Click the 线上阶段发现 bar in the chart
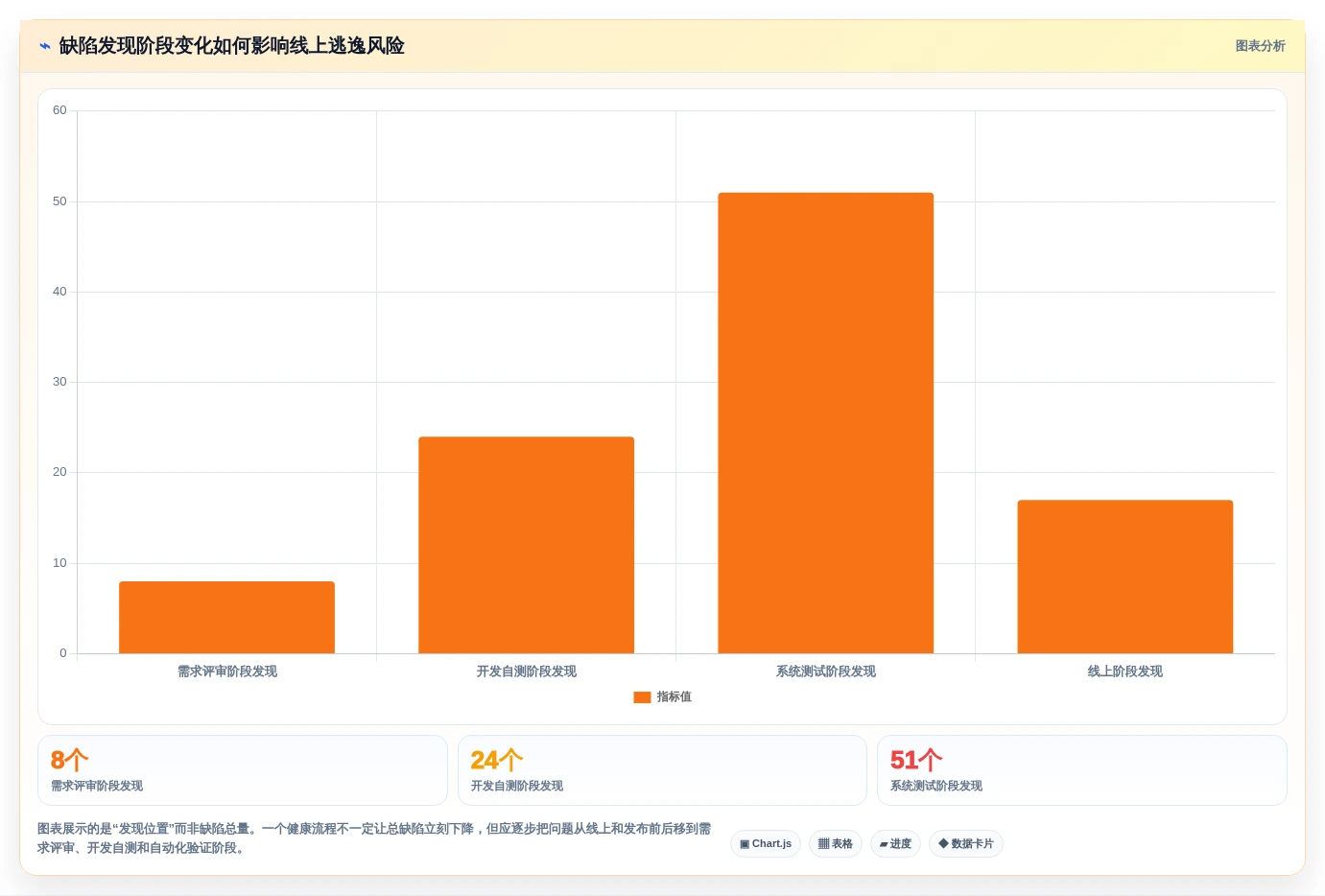 click(1124, 577)
